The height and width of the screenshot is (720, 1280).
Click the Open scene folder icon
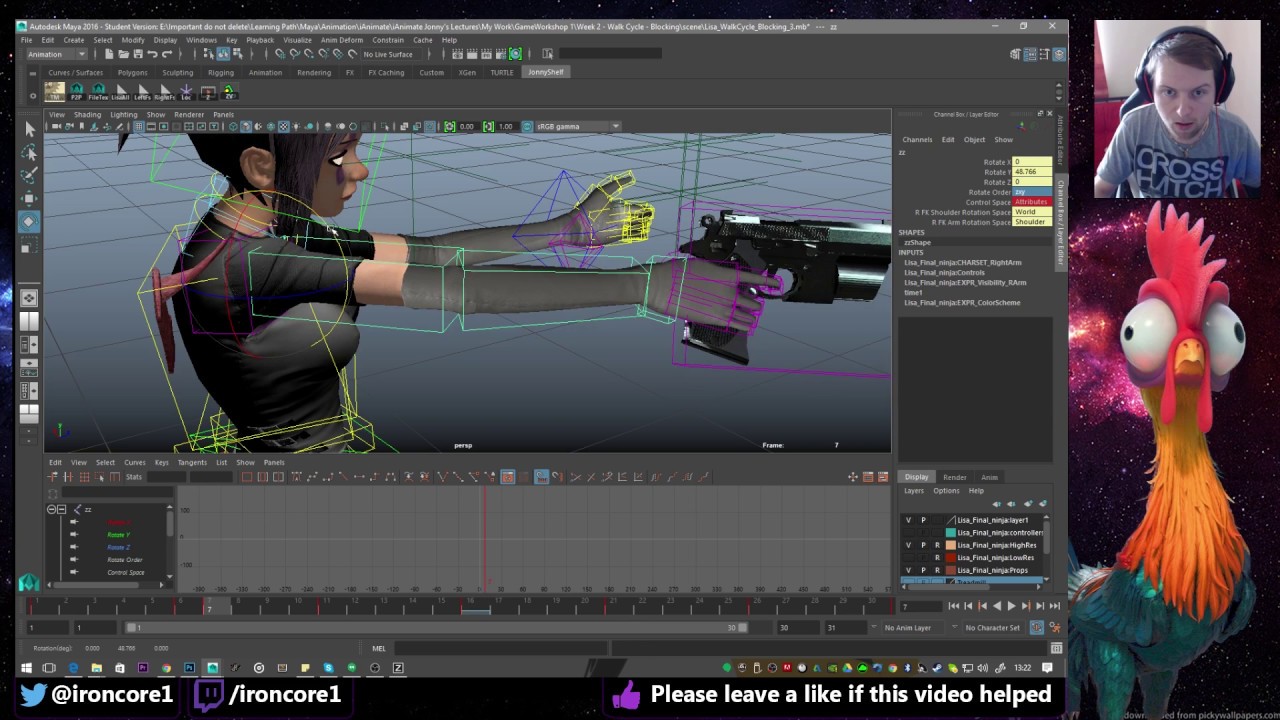coord(123,54)
